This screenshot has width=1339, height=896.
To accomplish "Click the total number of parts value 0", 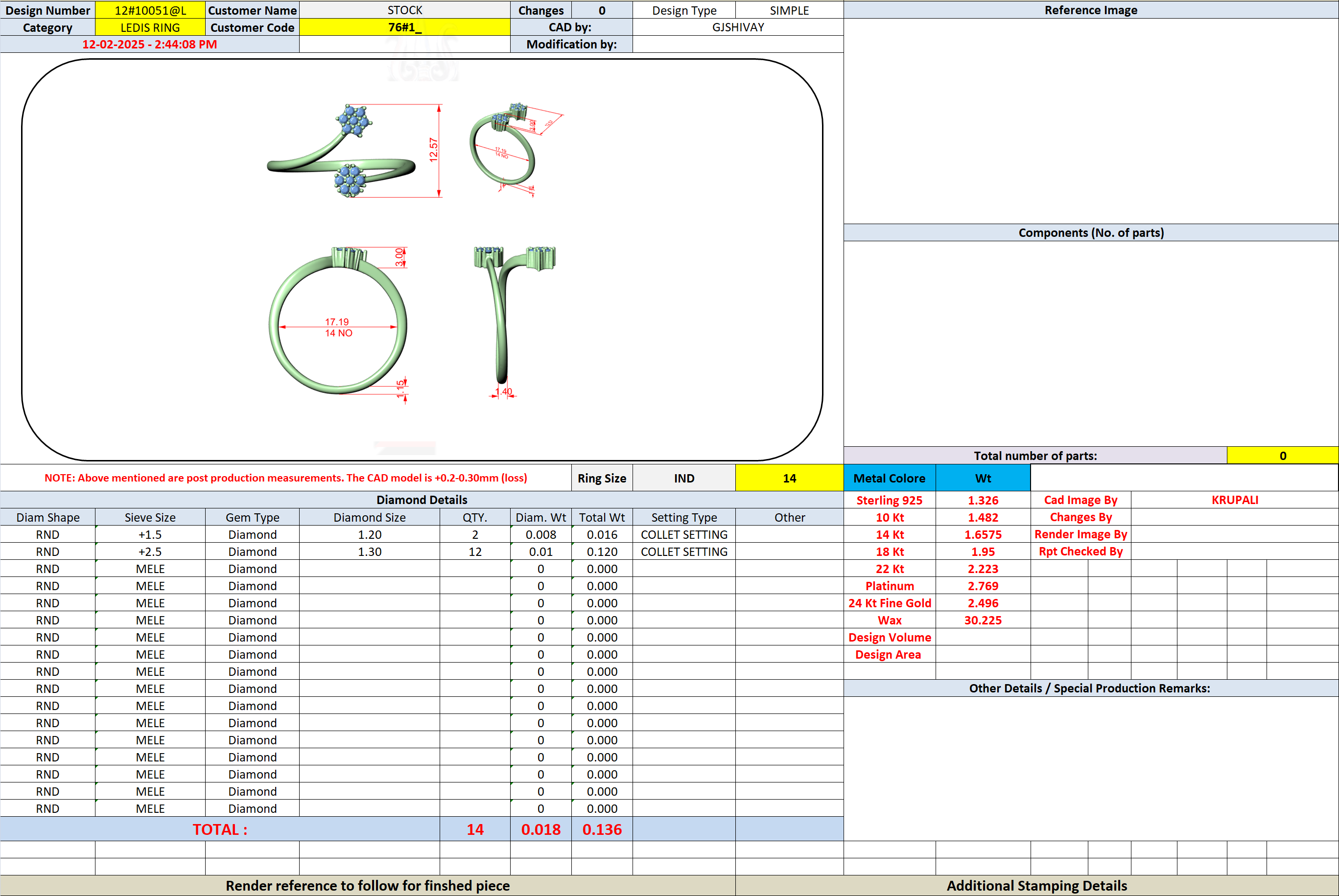I will [x=1282, y=456].
